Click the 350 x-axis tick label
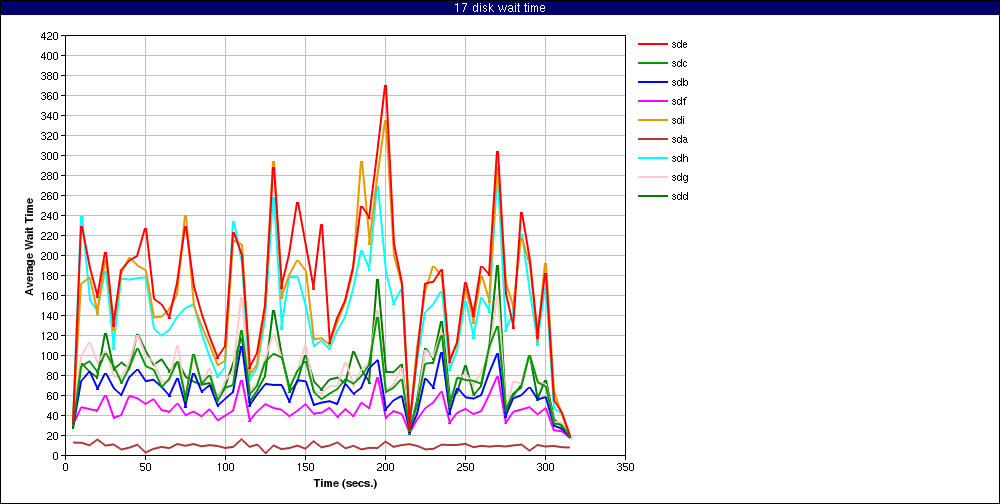The image size is (1000, 504). click(x=625, y=466)
